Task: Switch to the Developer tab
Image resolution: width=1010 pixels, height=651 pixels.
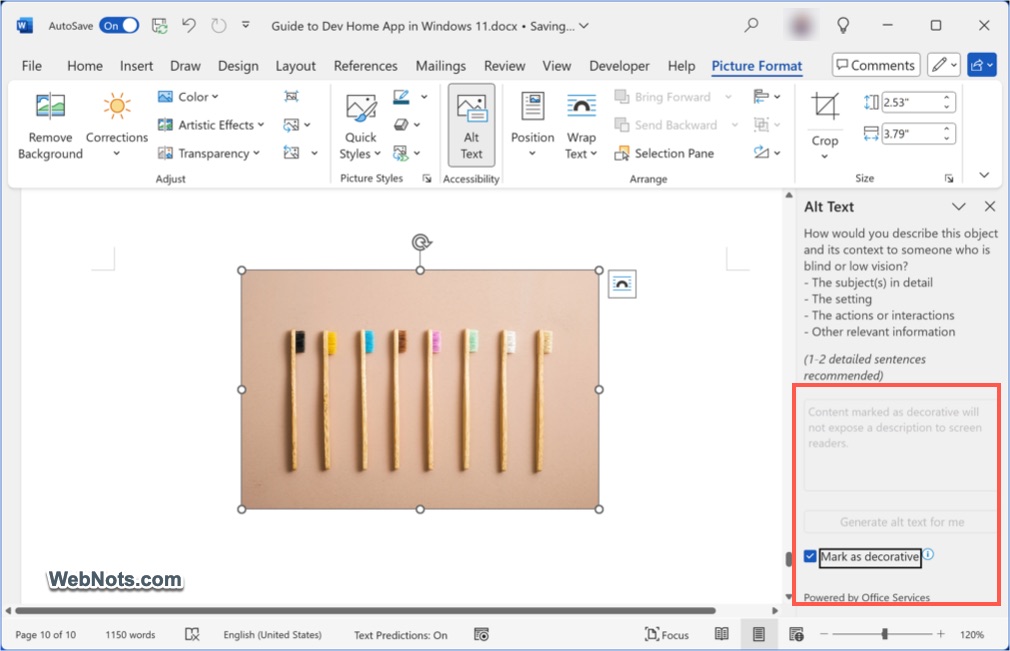Action: click(x=619, y=66)
